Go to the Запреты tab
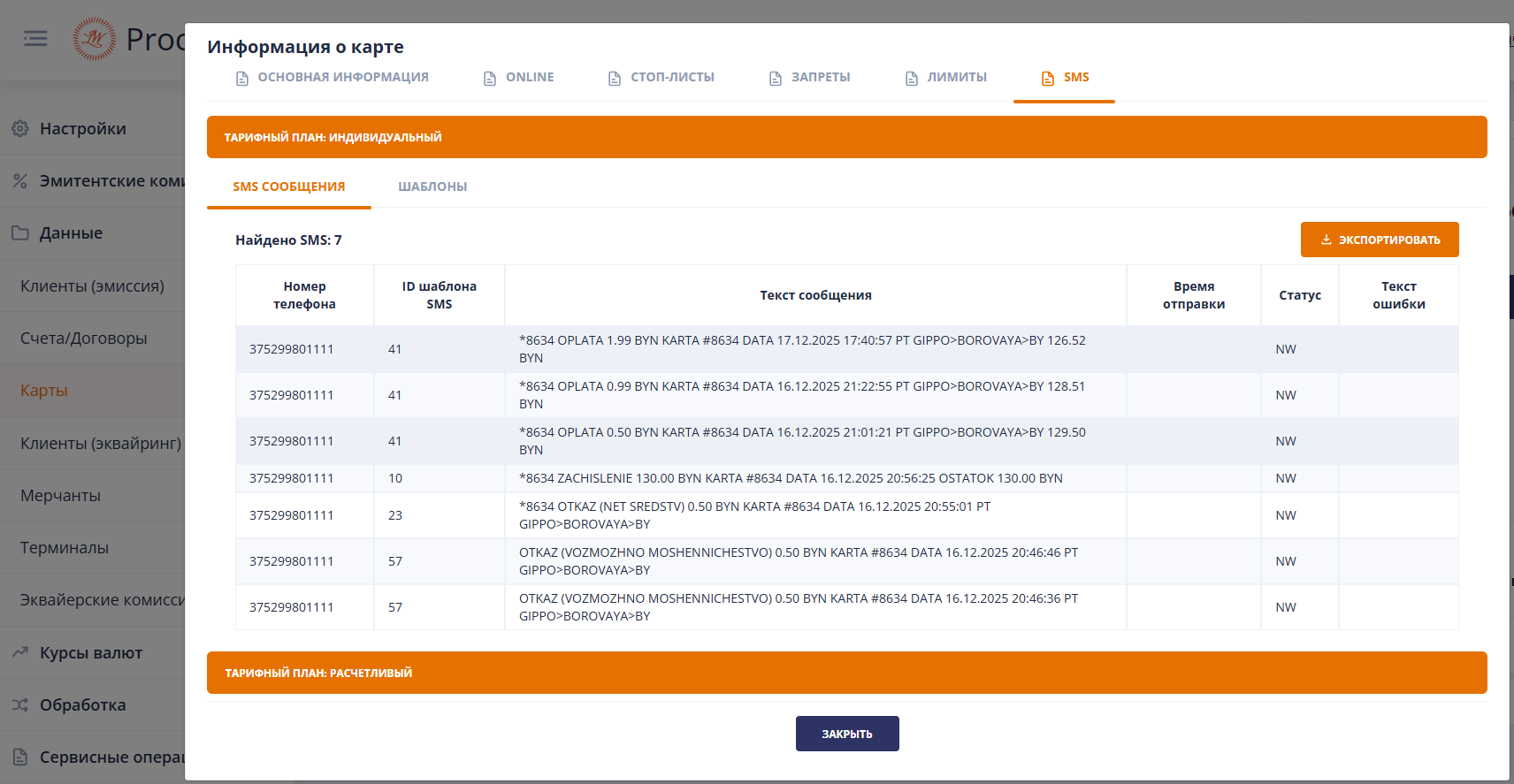The width and height of the screenshot is (1514, 784). [x=809, y=78]
